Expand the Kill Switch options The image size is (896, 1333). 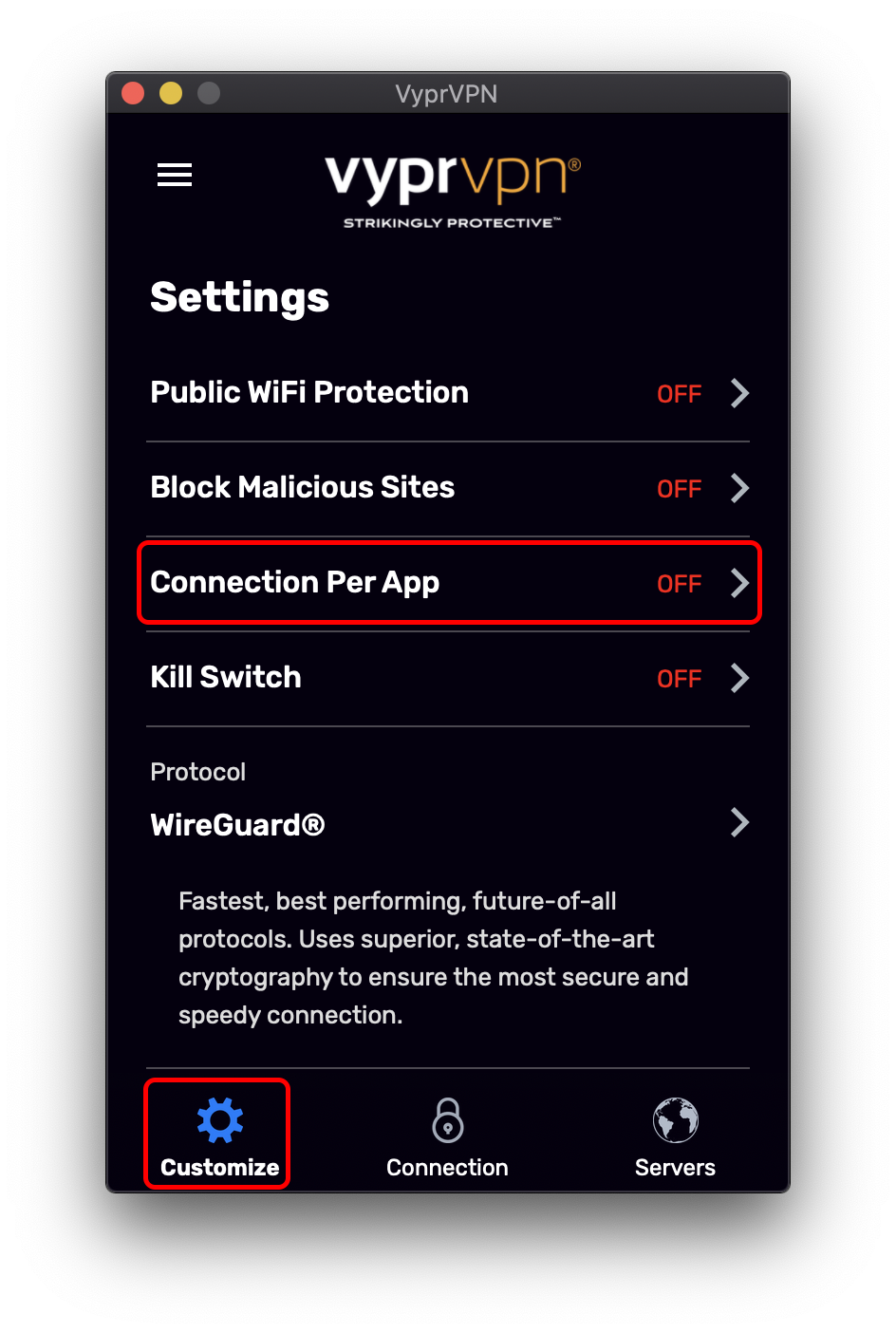tap(740, 678)
